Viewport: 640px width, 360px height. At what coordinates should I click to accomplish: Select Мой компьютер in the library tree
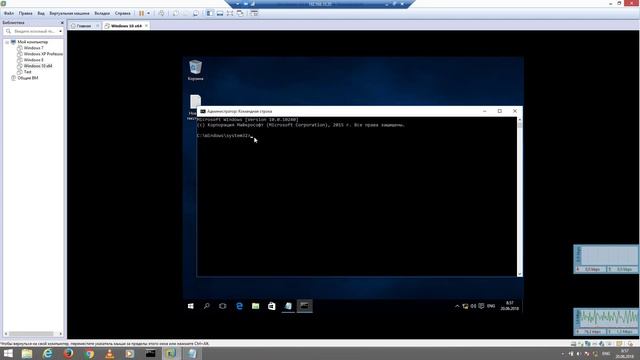coord(32,42)
